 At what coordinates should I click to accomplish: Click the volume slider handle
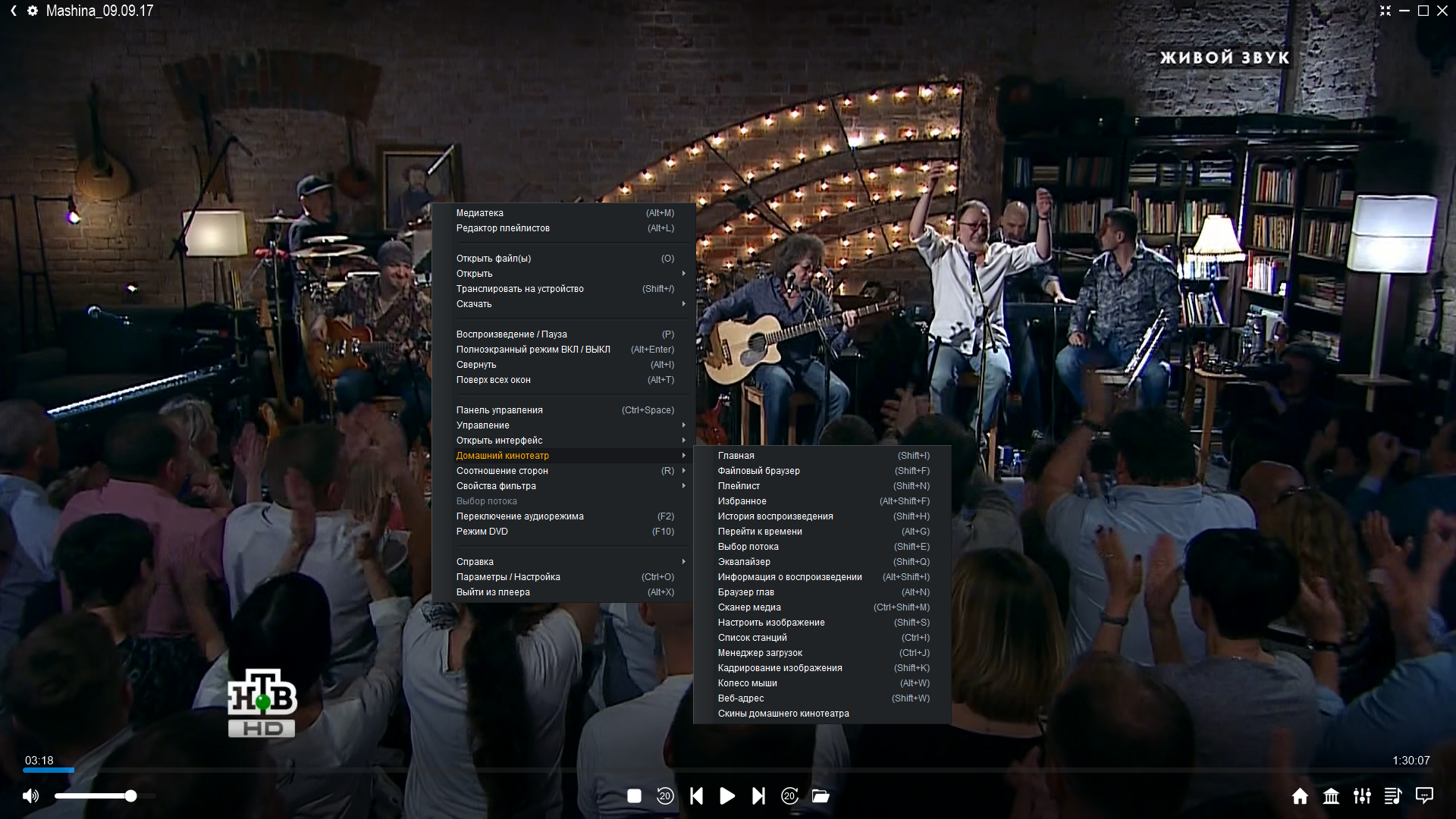click(131, 796)
